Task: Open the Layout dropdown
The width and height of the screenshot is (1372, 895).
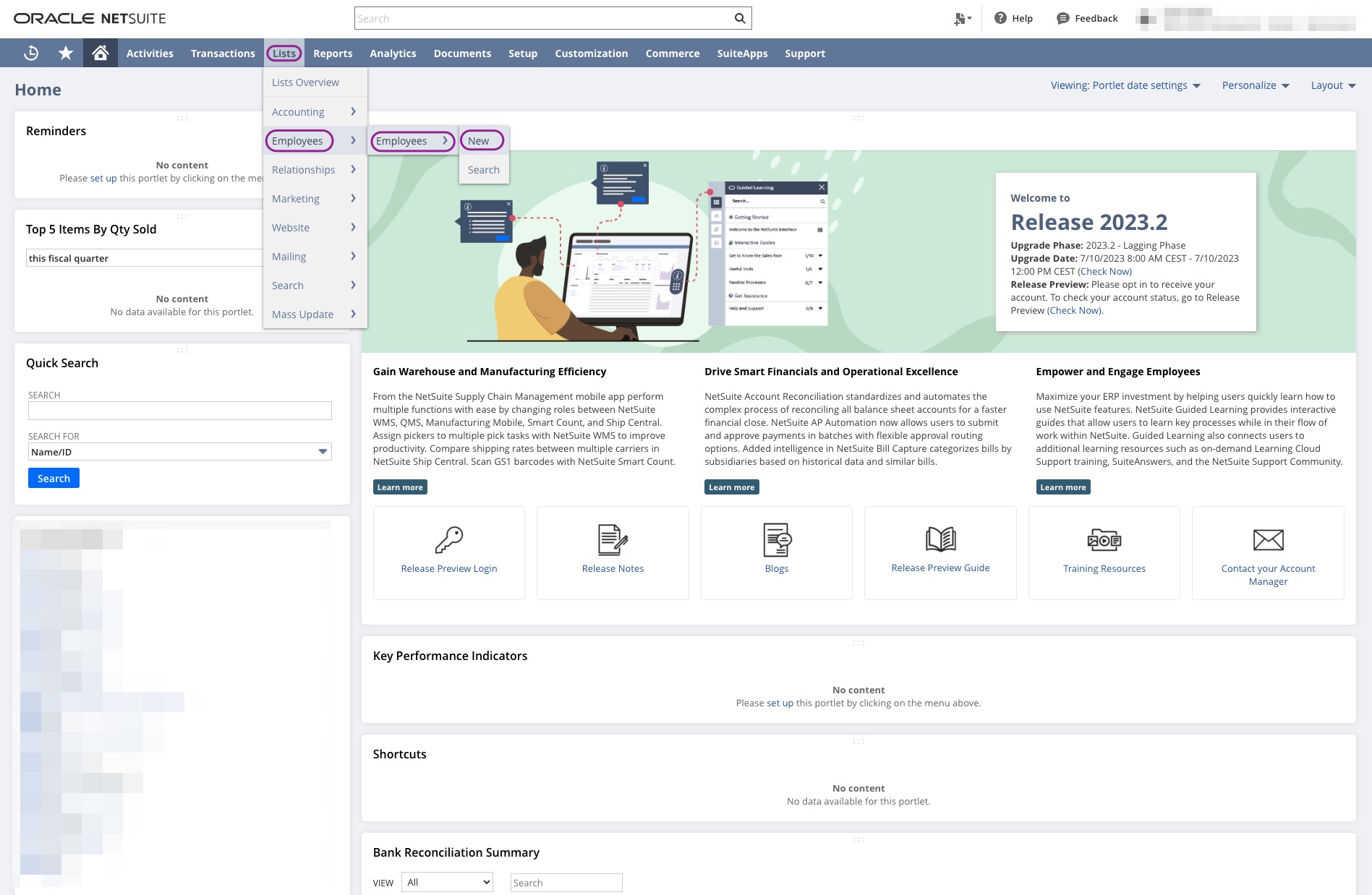Action: 1333,85
